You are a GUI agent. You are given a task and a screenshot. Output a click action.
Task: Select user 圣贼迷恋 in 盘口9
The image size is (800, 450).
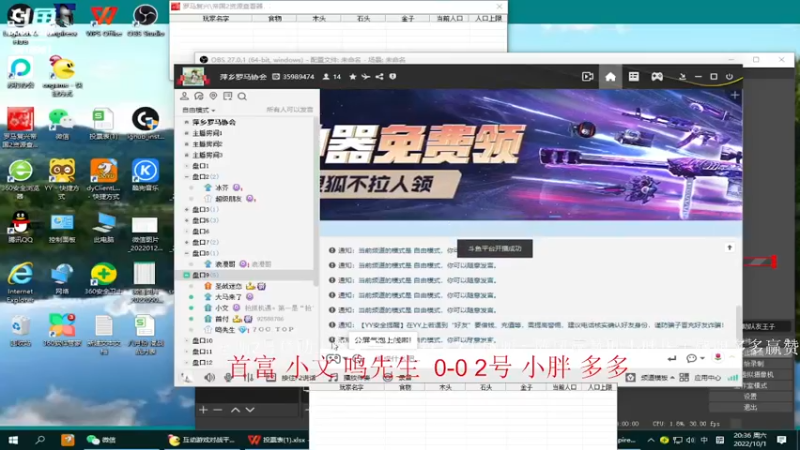(228, 286)
